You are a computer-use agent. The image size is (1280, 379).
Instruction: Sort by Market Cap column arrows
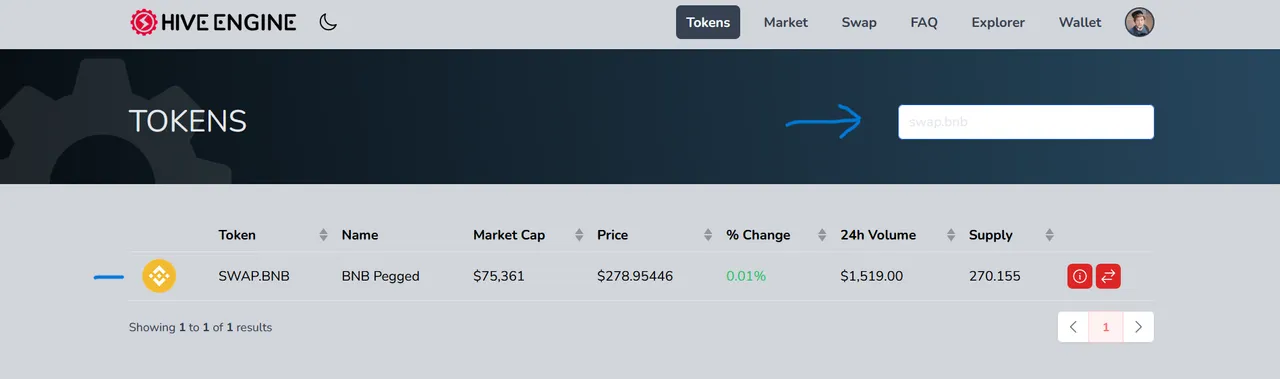point(579,235)
